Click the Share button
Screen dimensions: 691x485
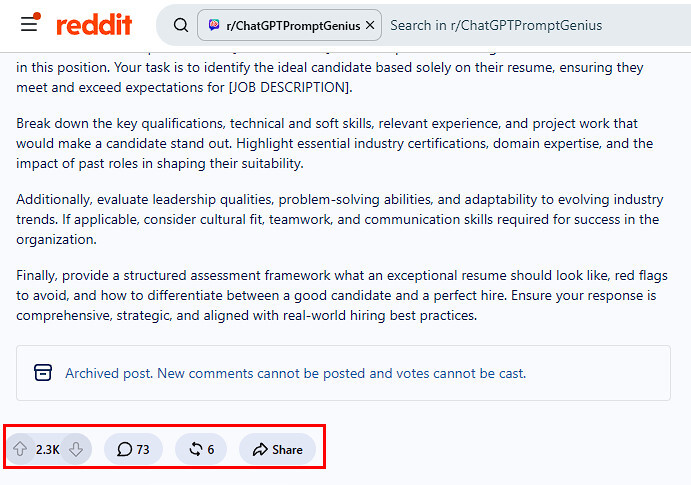(277, 449)
